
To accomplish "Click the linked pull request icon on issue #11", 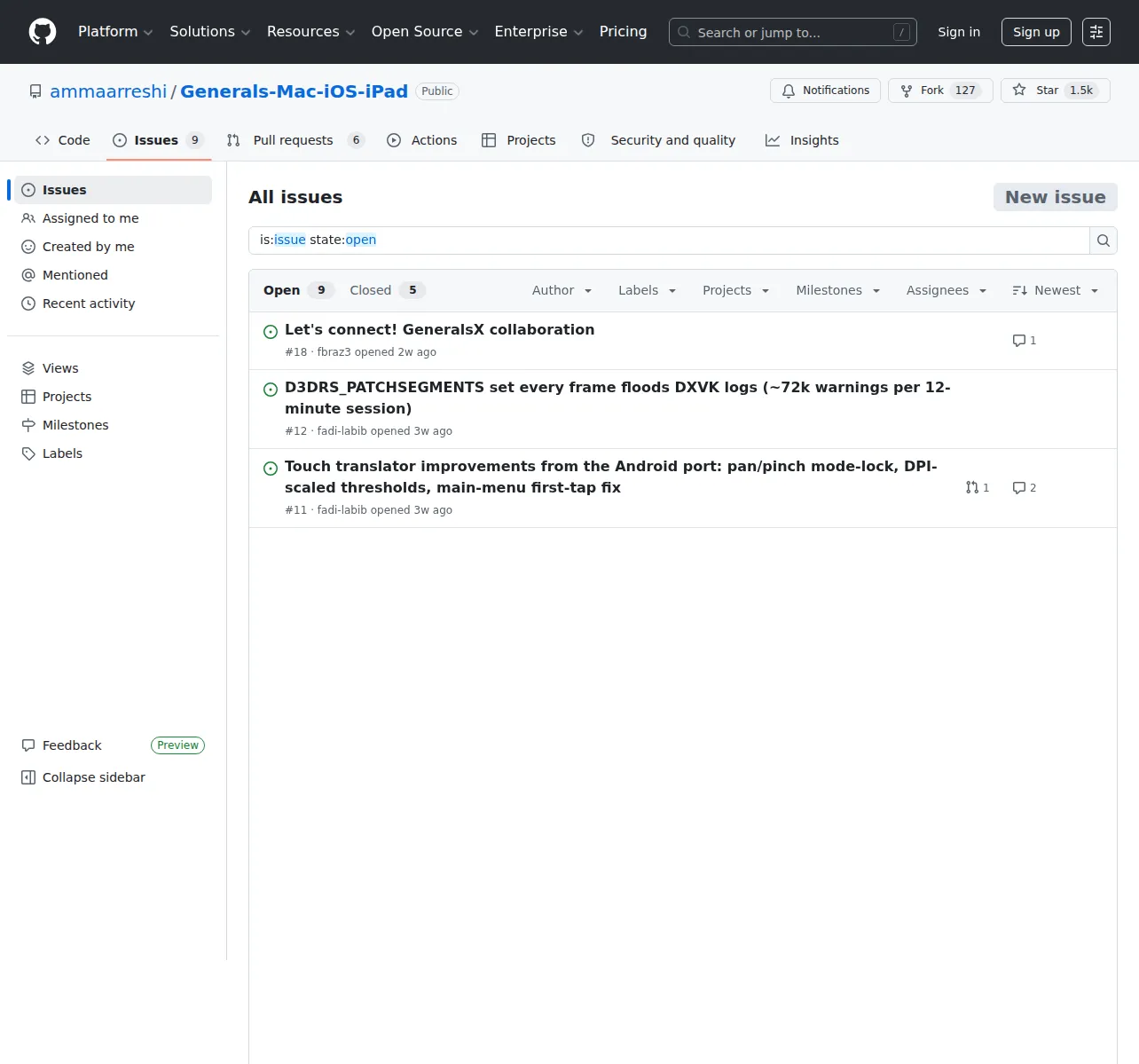I will click(x=972, y=488).
